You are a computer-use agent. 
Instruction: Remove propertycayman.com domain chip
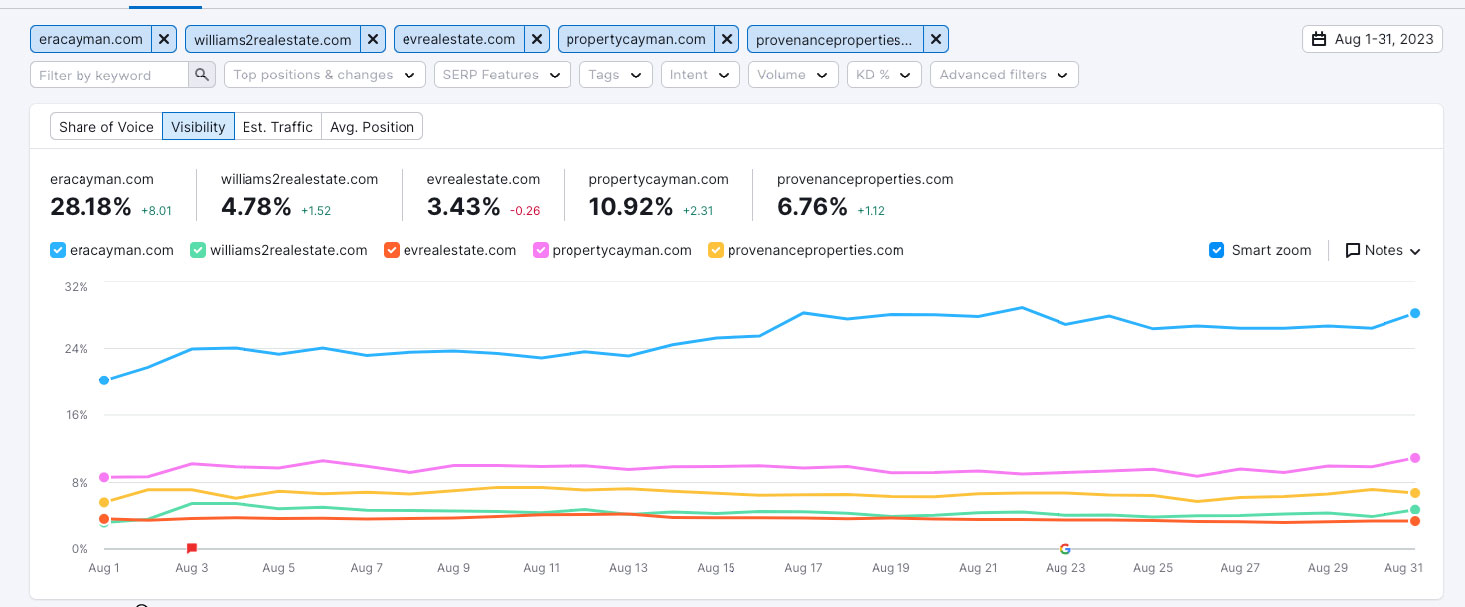click(727, 39)
